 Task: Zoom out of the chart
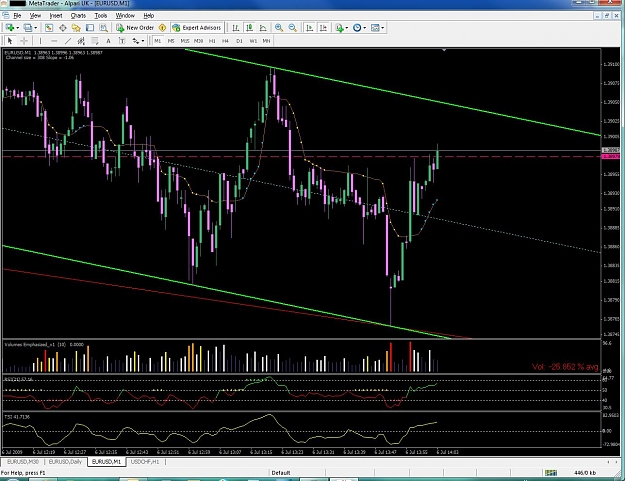point(293,28)
